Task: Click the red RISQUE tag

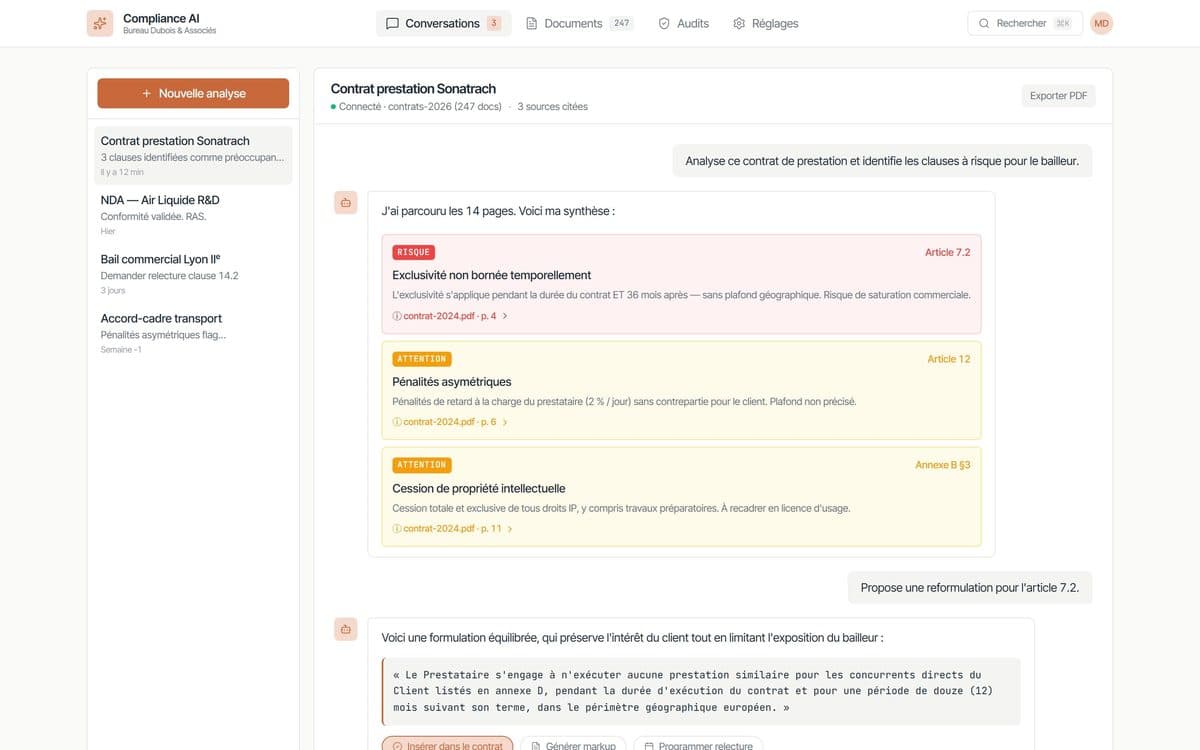Action: 413,252
